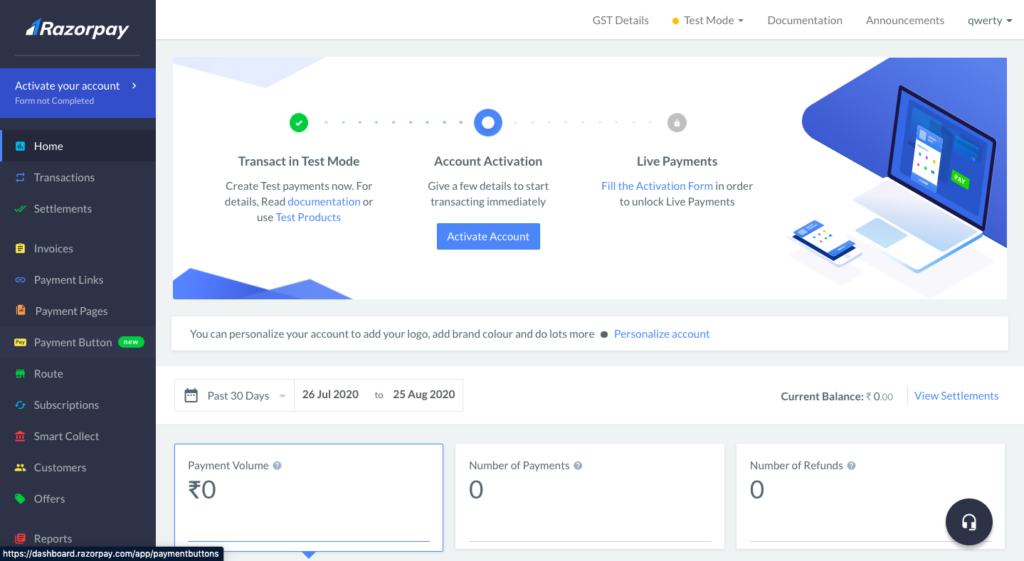Click the locked Live Payments step icon

point(677,123)
